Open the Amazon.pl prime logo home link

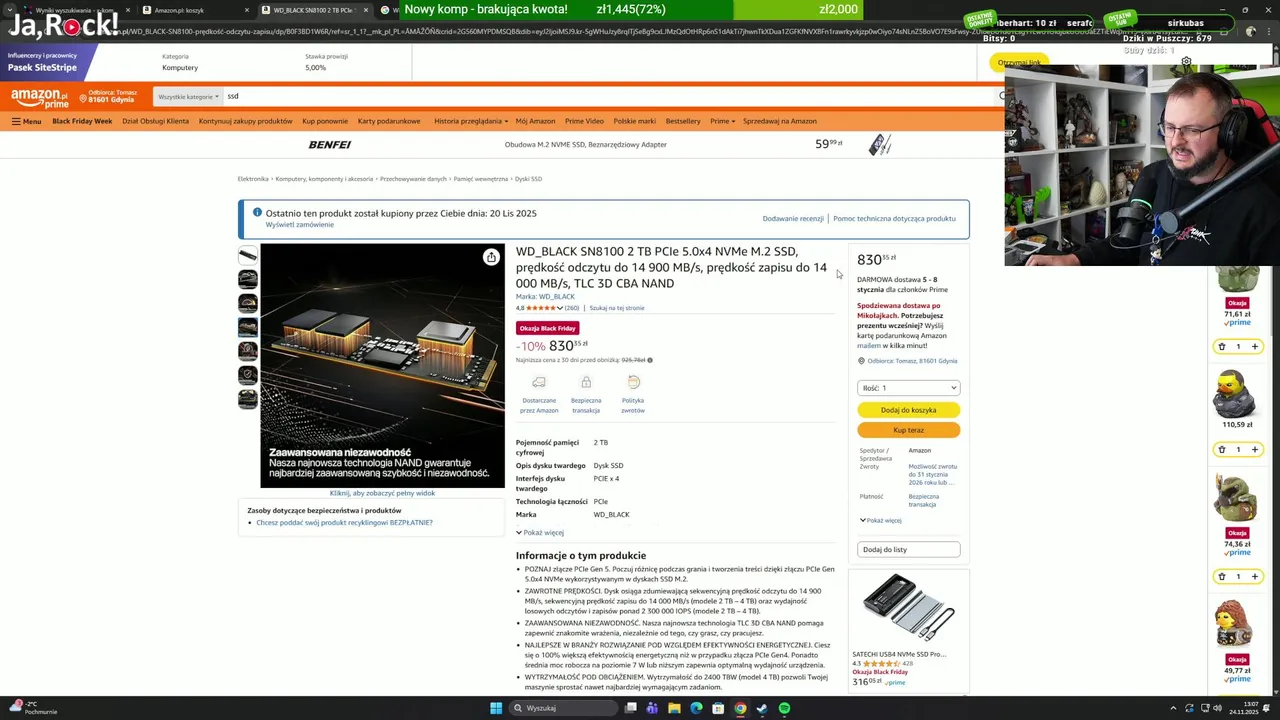(39, 97)
